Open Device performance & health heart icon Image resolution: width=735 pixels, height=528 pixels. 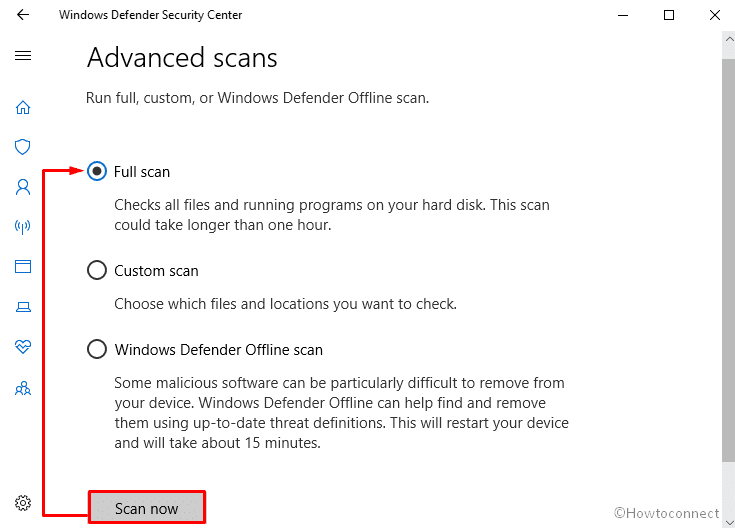tap(23, 347)
